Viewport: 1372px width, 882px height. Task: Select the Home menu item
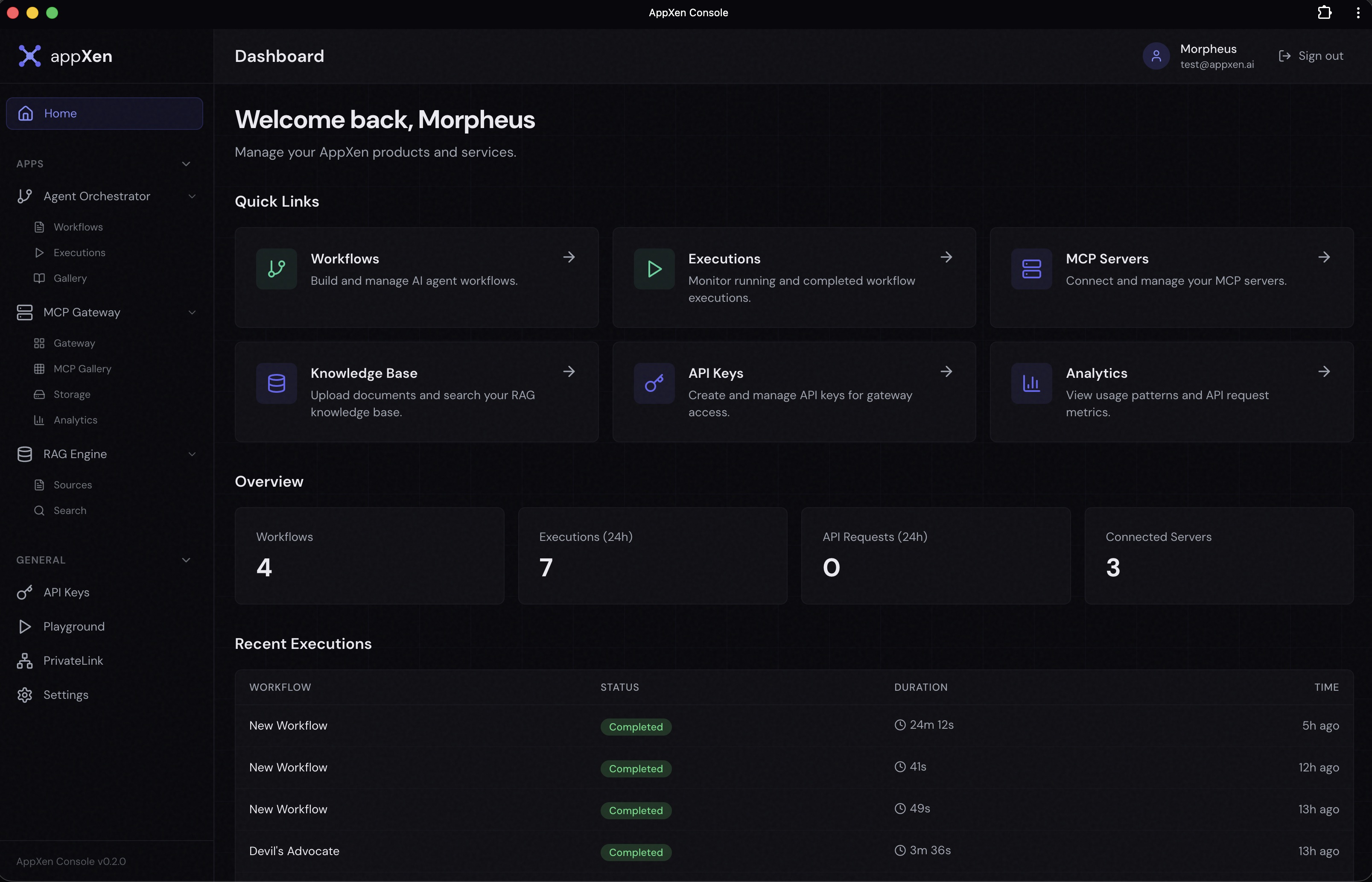60,113
